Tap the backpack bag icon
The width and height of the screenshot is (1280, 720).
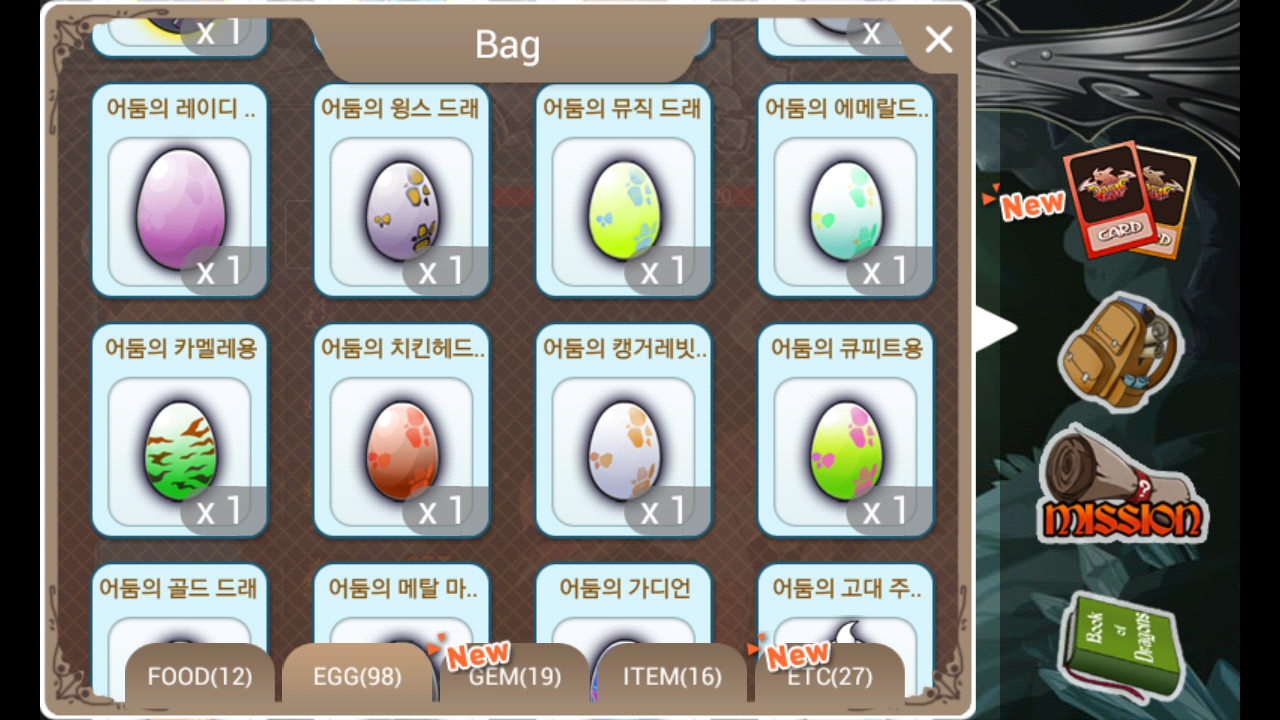pos(1121,352)
